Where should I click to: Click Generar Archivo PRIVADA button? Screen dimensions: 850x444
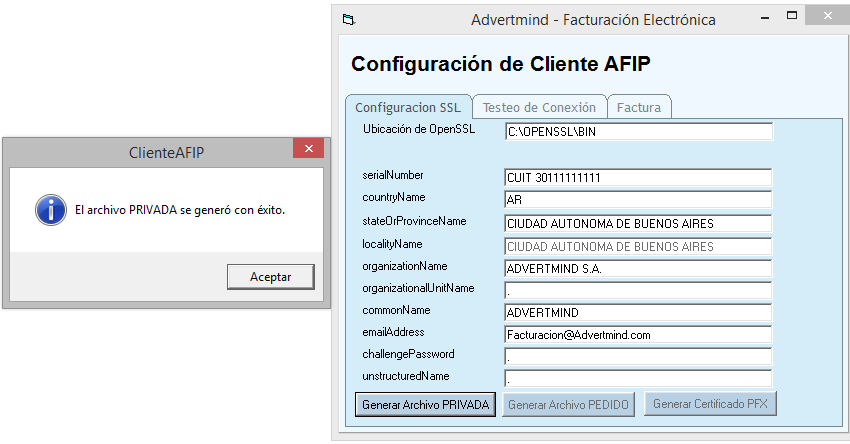click(x=426, y=404)
